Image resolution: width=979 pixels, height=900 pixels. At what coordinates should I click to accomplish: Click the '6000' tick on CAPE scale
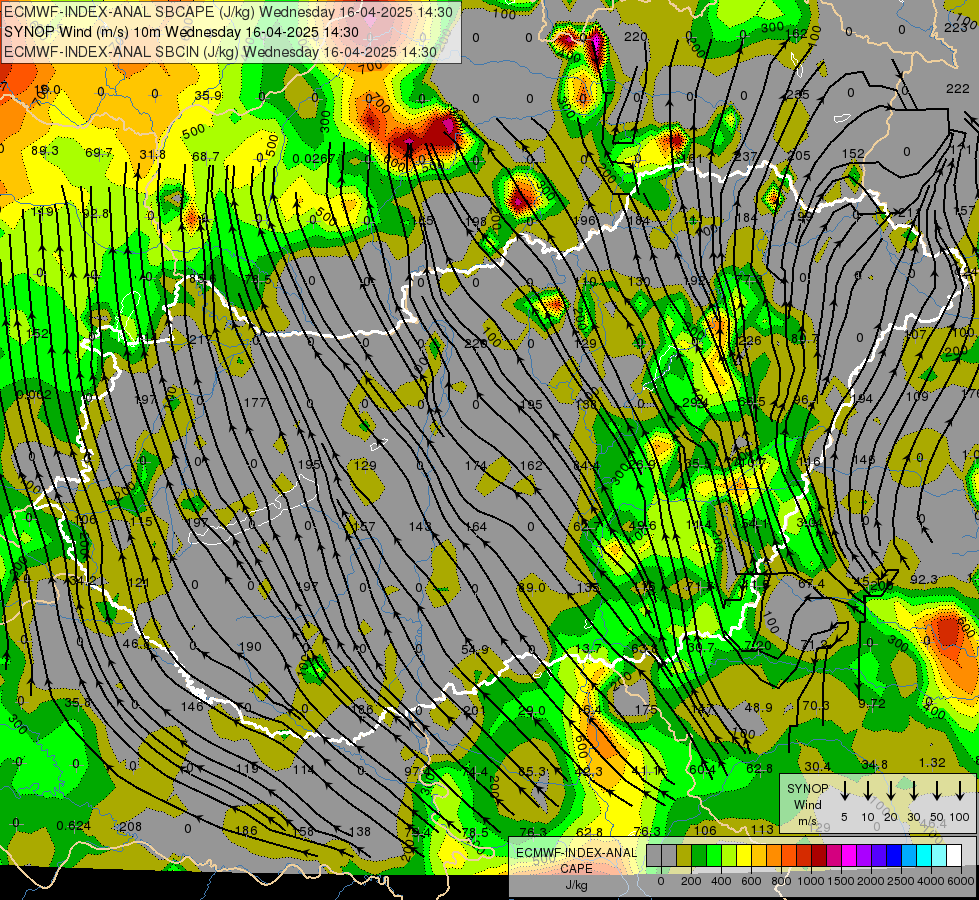point(962,881)
